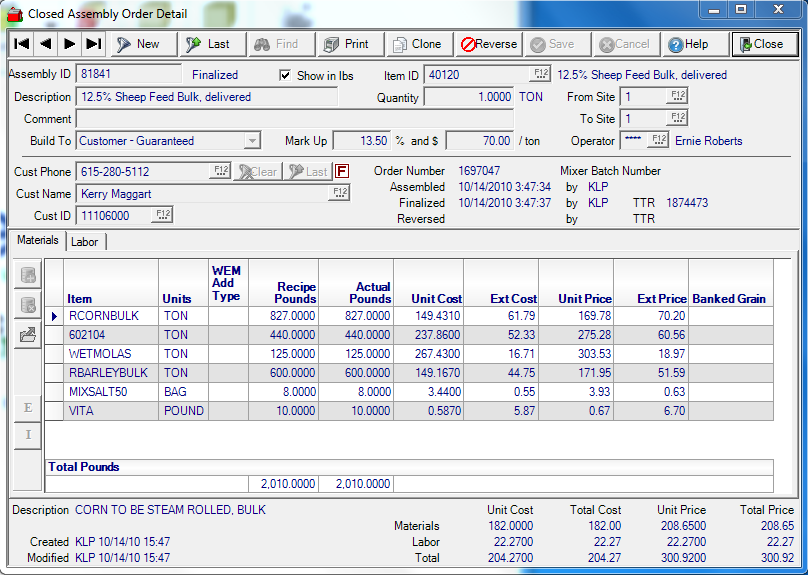The height and width of the screenshot is (575, 808).
Task: Go to the next record arrow
Action: pyautogui.click(x=69, y=44)
